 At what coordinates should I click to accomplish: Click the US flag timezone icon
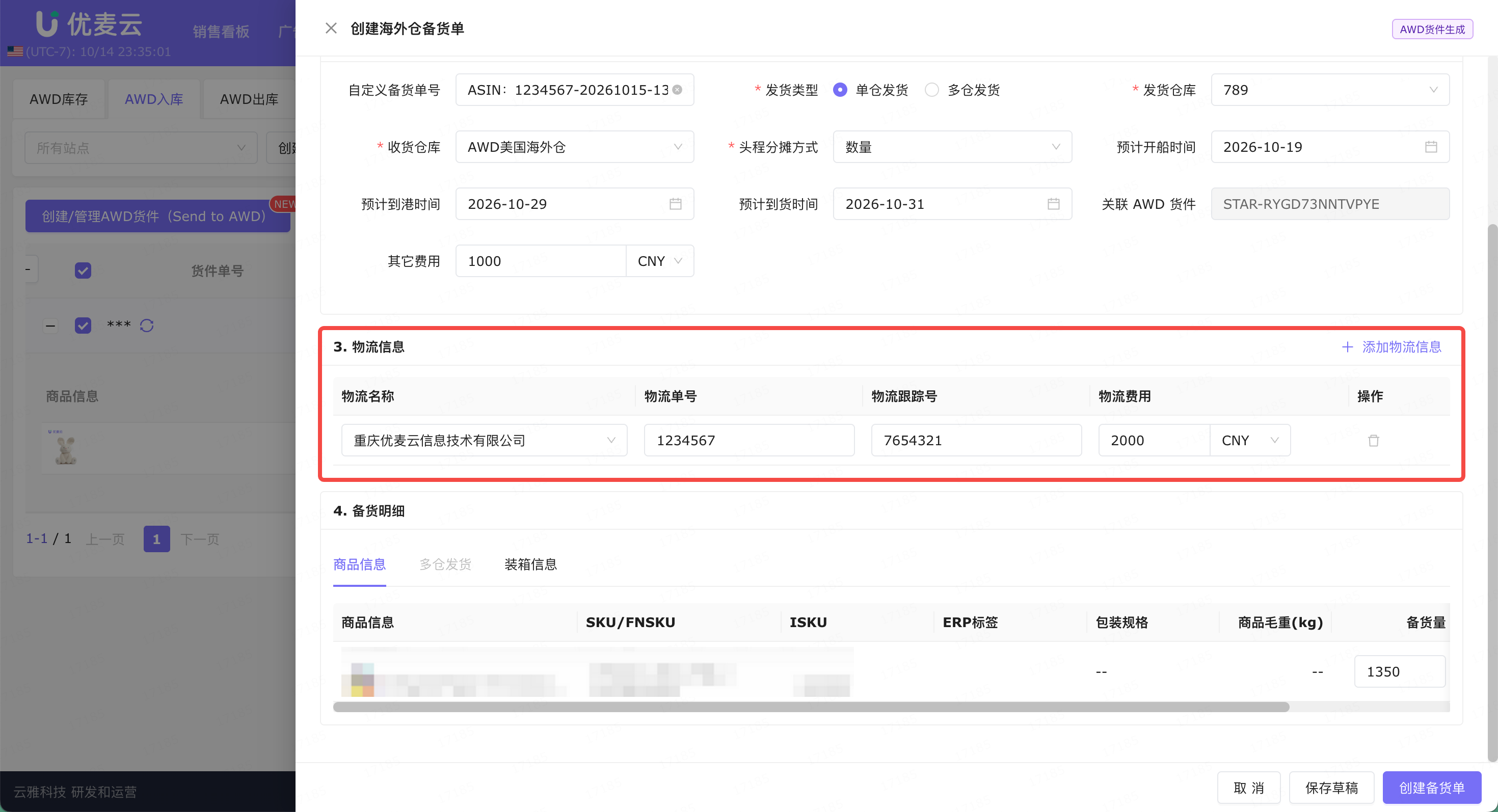pyautogui.click(x=15, y=51)
